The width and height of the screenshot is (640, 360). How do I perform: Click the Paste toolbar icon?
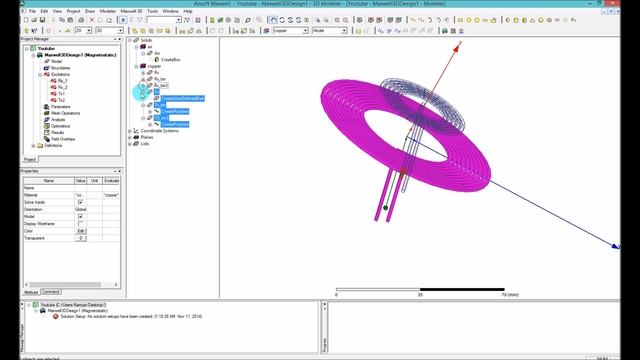coord(70,20)
